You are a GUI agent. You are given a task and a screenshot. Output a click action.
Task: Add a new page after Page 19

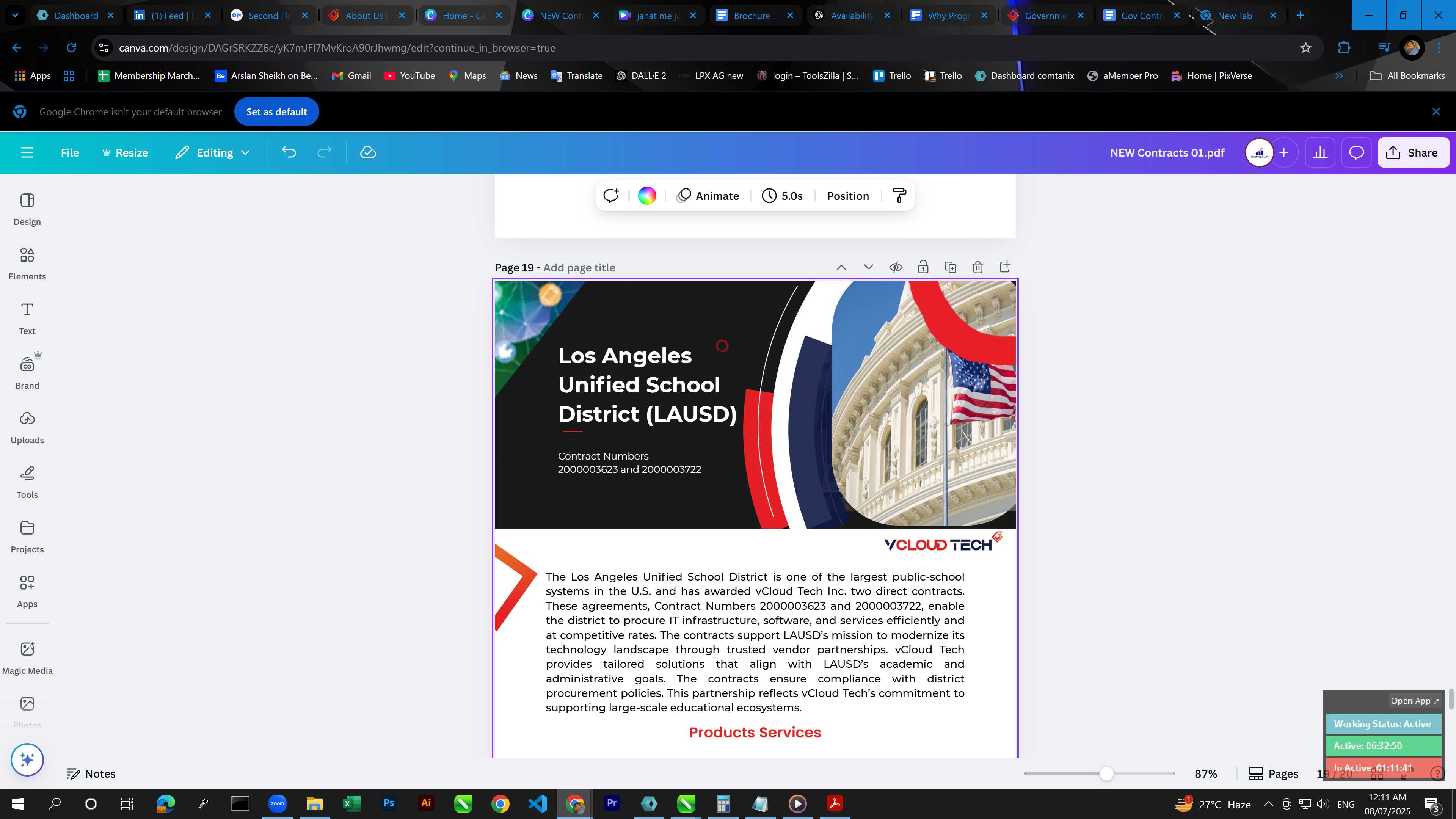tap(1005, 267)
